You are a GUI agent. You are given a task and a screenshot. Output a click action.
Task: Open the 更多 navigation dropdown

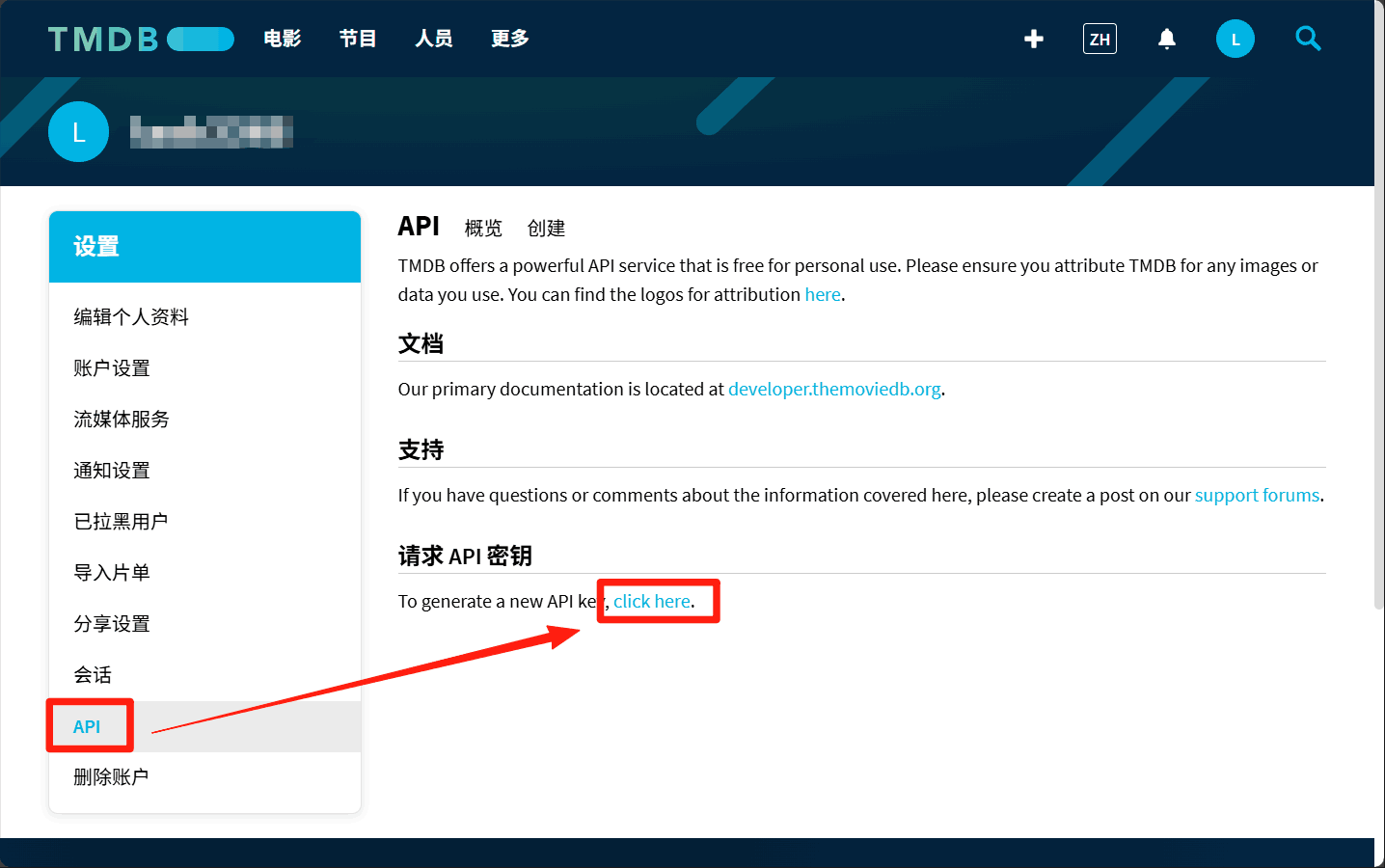point(508,39)
